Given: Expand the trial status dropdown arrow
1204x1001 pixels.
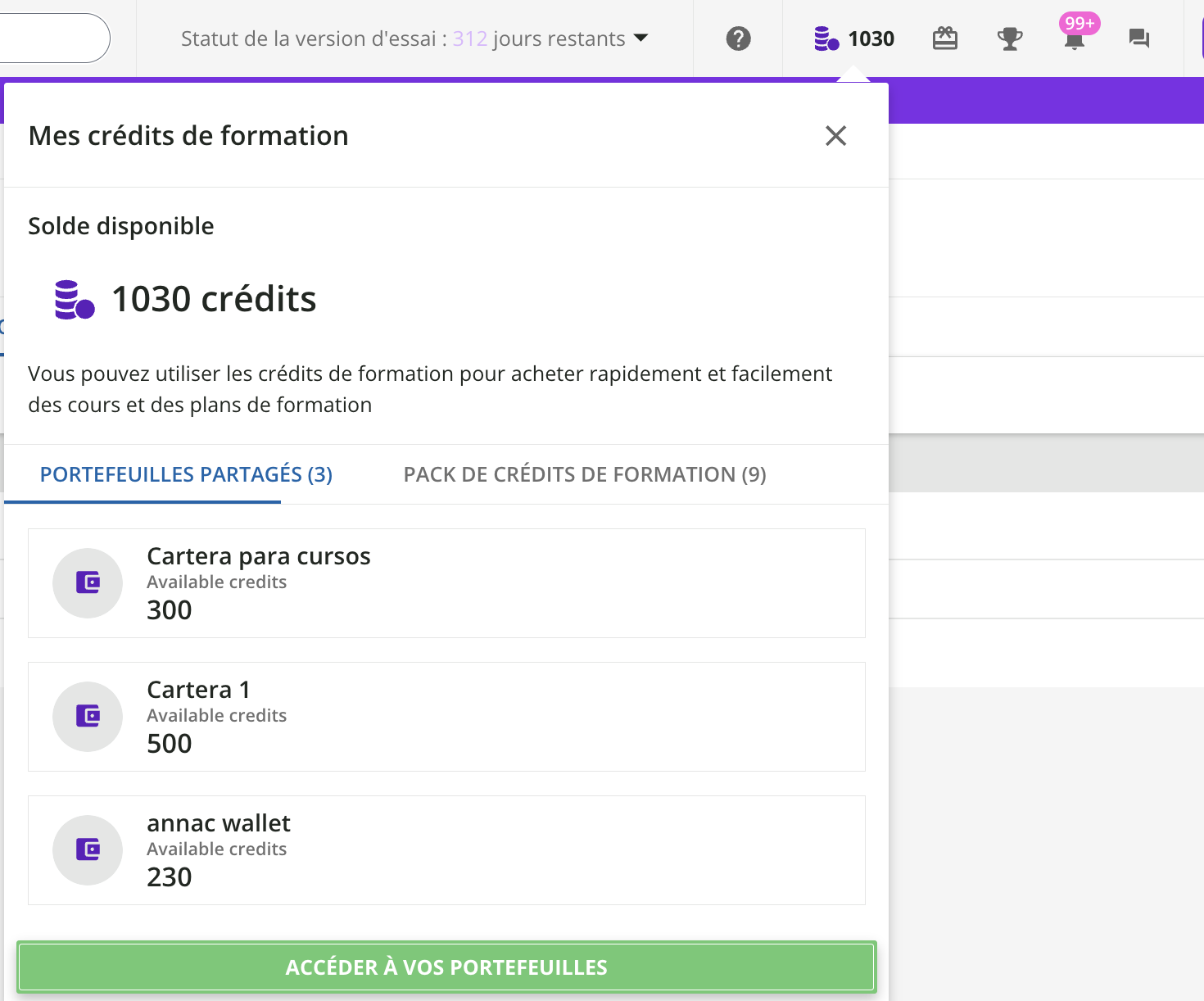Looking at the screenshot, I should pos(641,38).
